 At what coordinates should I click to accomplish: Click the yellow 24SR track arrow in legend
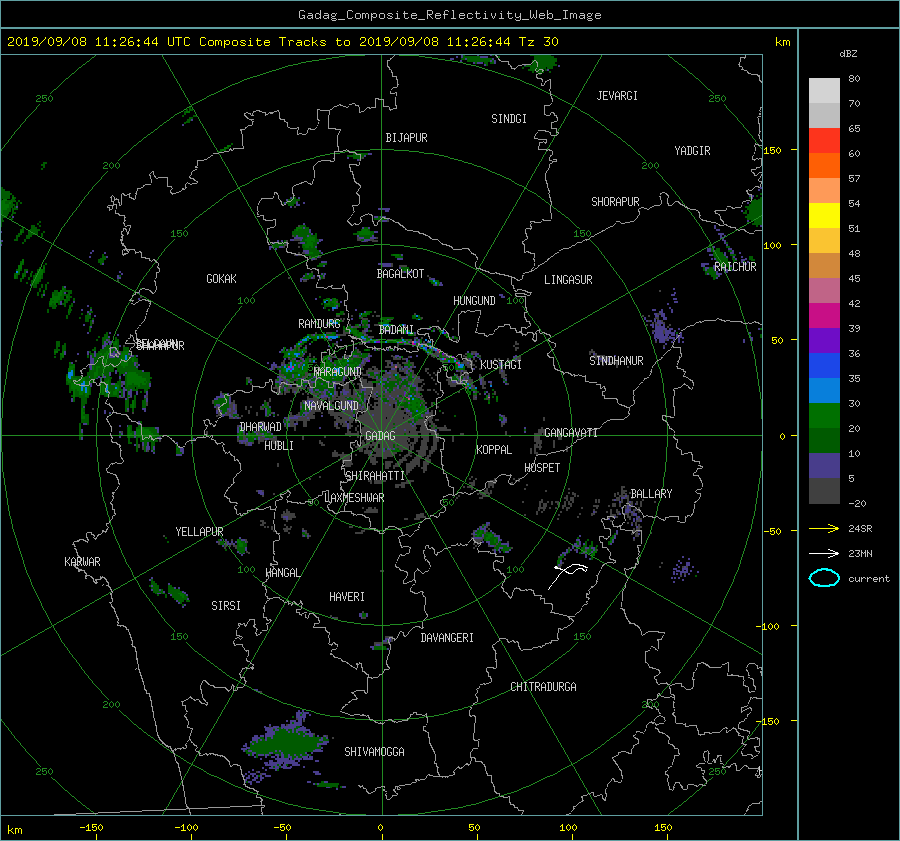point(824,528)
